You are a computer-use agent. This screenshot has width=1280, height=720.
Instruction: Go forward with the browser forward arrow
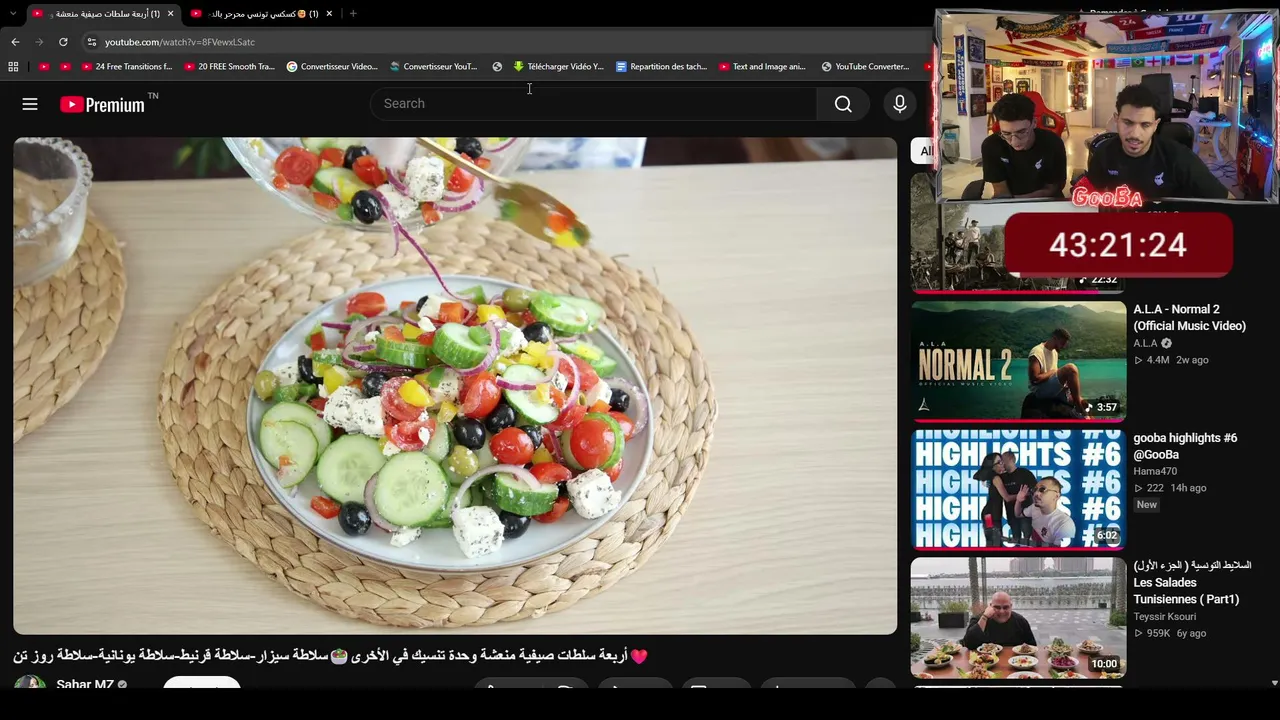pyautogui.click(x=39, y=42)
